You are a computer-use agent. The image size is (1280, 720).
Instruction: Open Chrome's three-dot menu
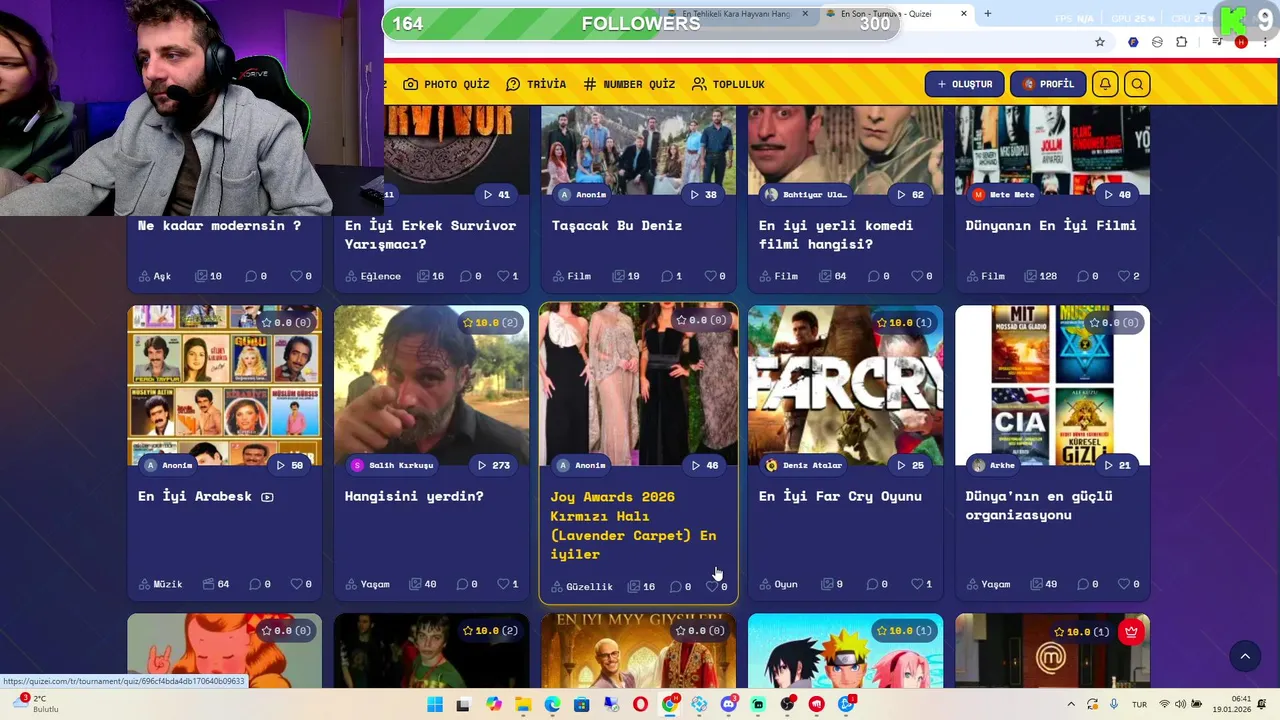click(1266, 42)
